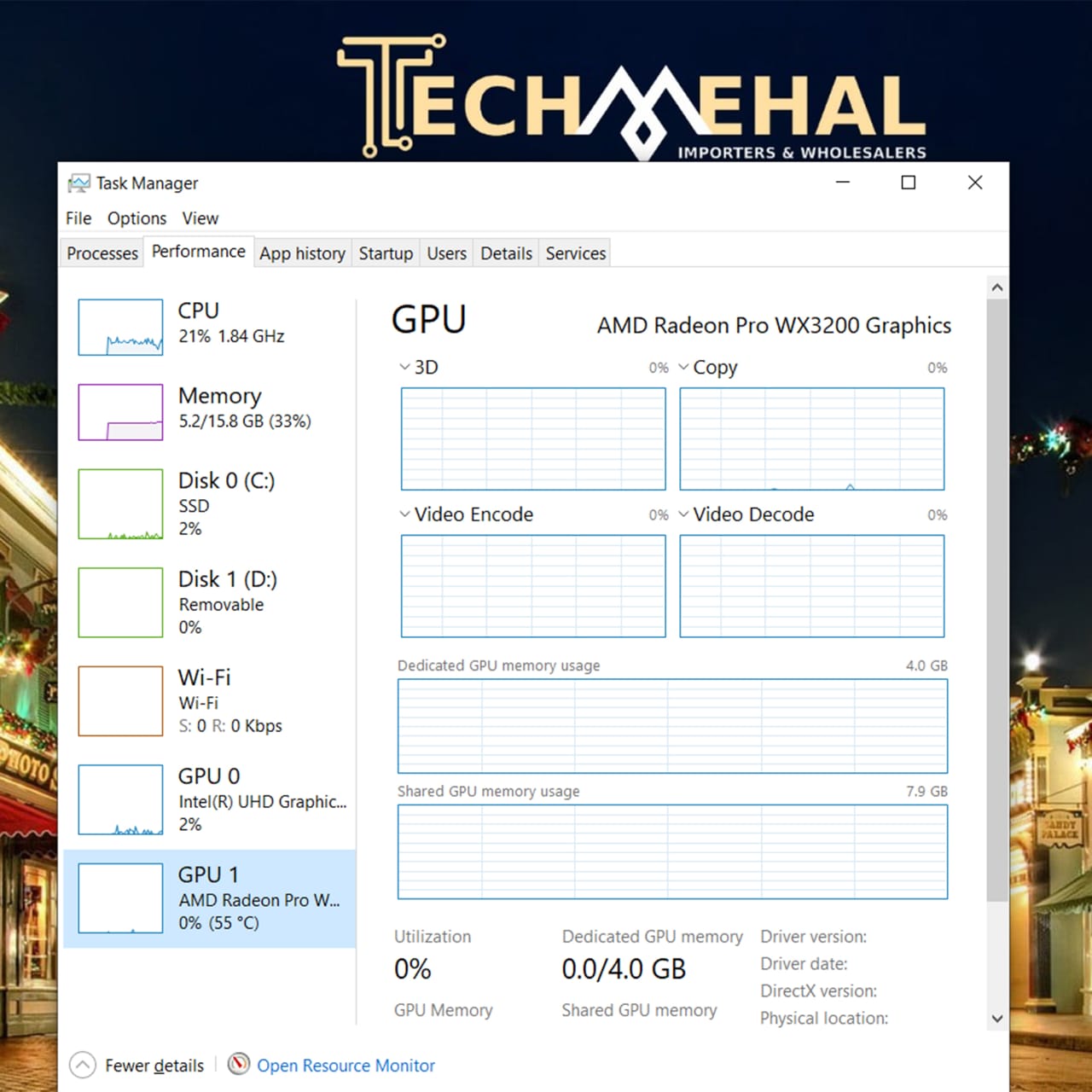Select the Disk 0 (C:) graph thumbnail

coord(120,503)
